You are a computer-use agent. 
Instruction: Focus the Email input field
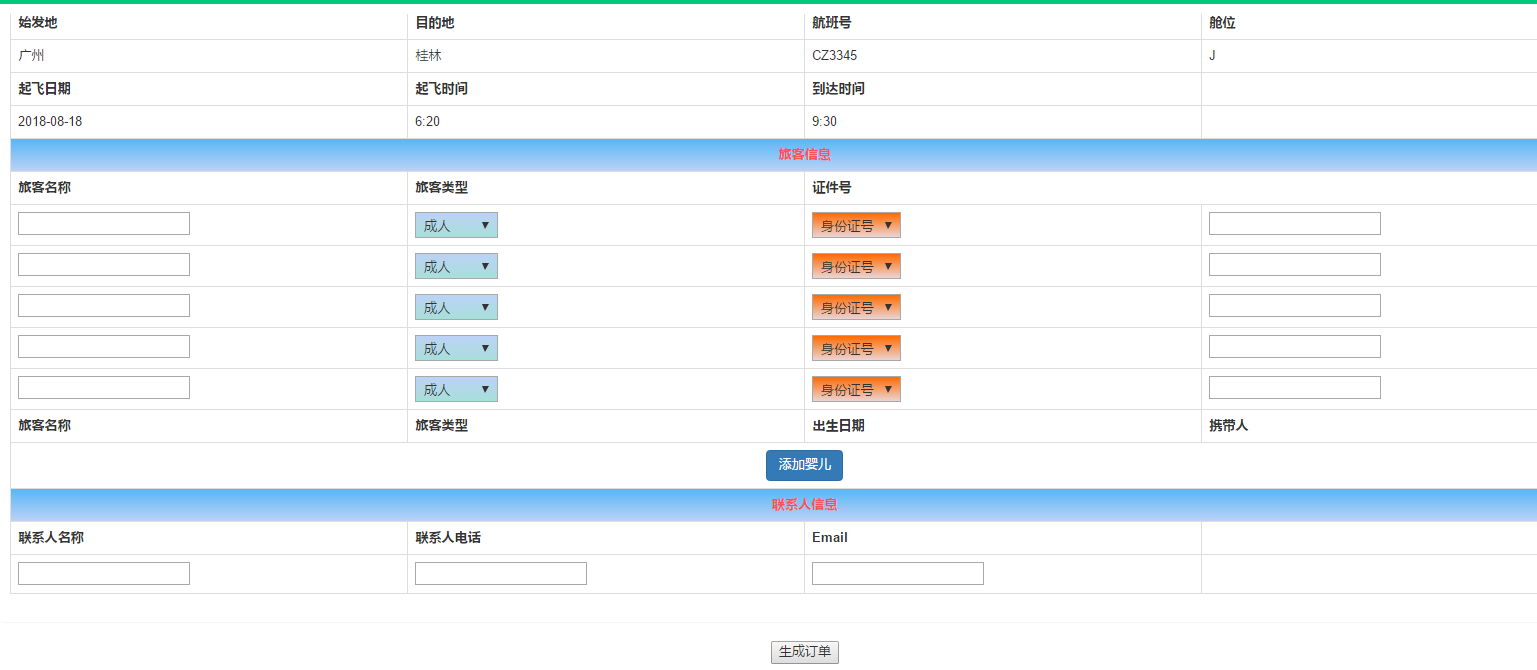(898, 573)
